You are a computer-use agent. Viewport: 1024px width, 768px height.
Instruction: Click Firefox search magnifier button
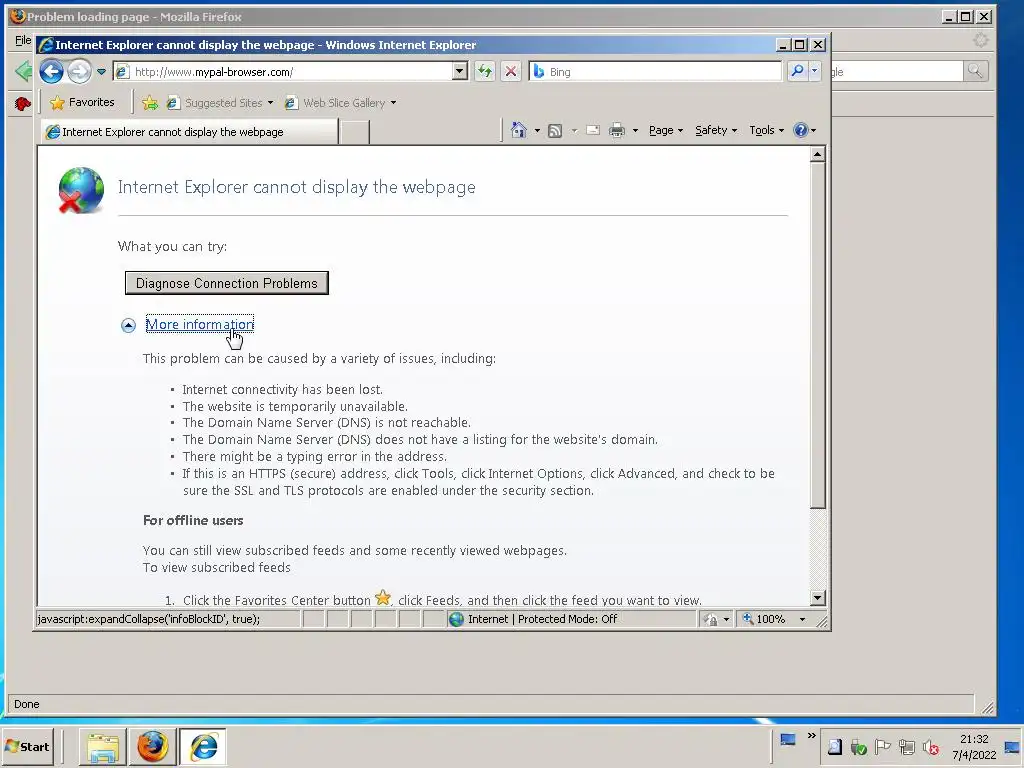coord(975,71)
